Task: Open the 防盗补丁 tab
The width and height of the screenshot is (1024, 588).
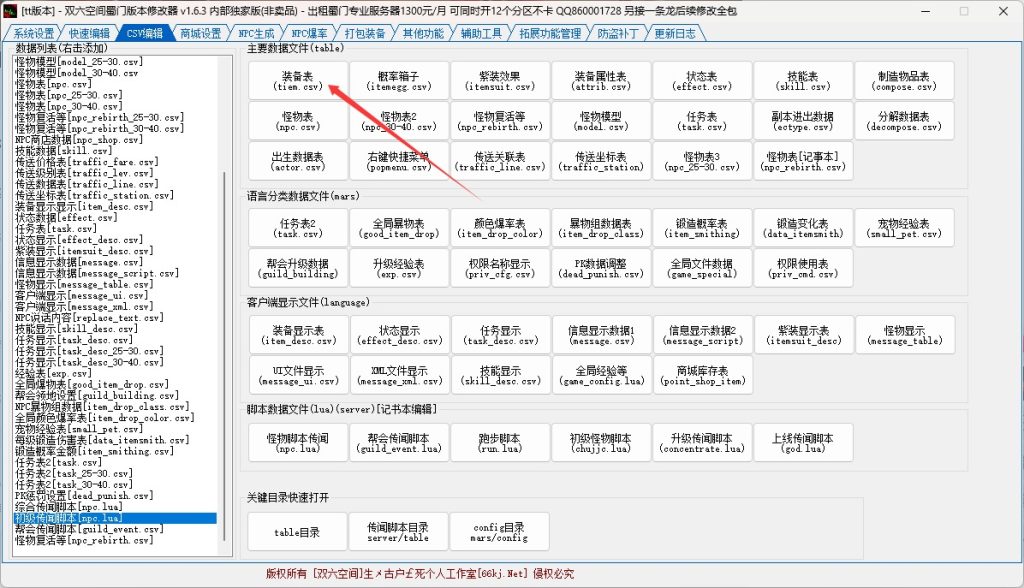Action: point(617,33)
